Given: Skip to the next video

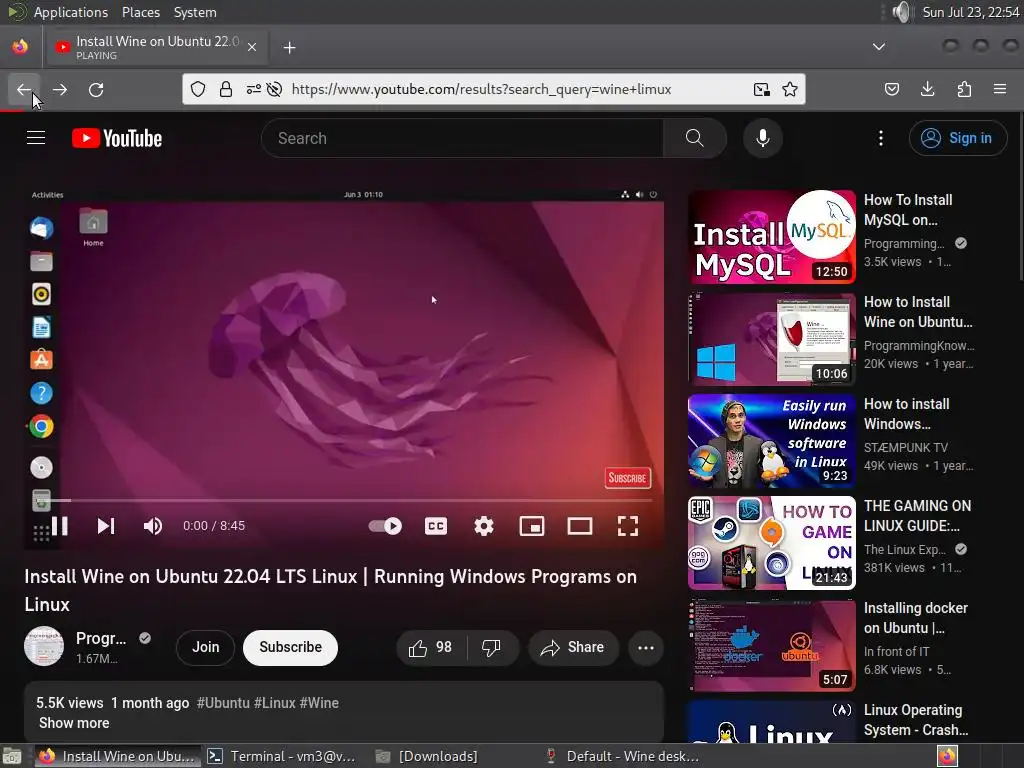Looking at the screenshot, I should pos(106,526).
